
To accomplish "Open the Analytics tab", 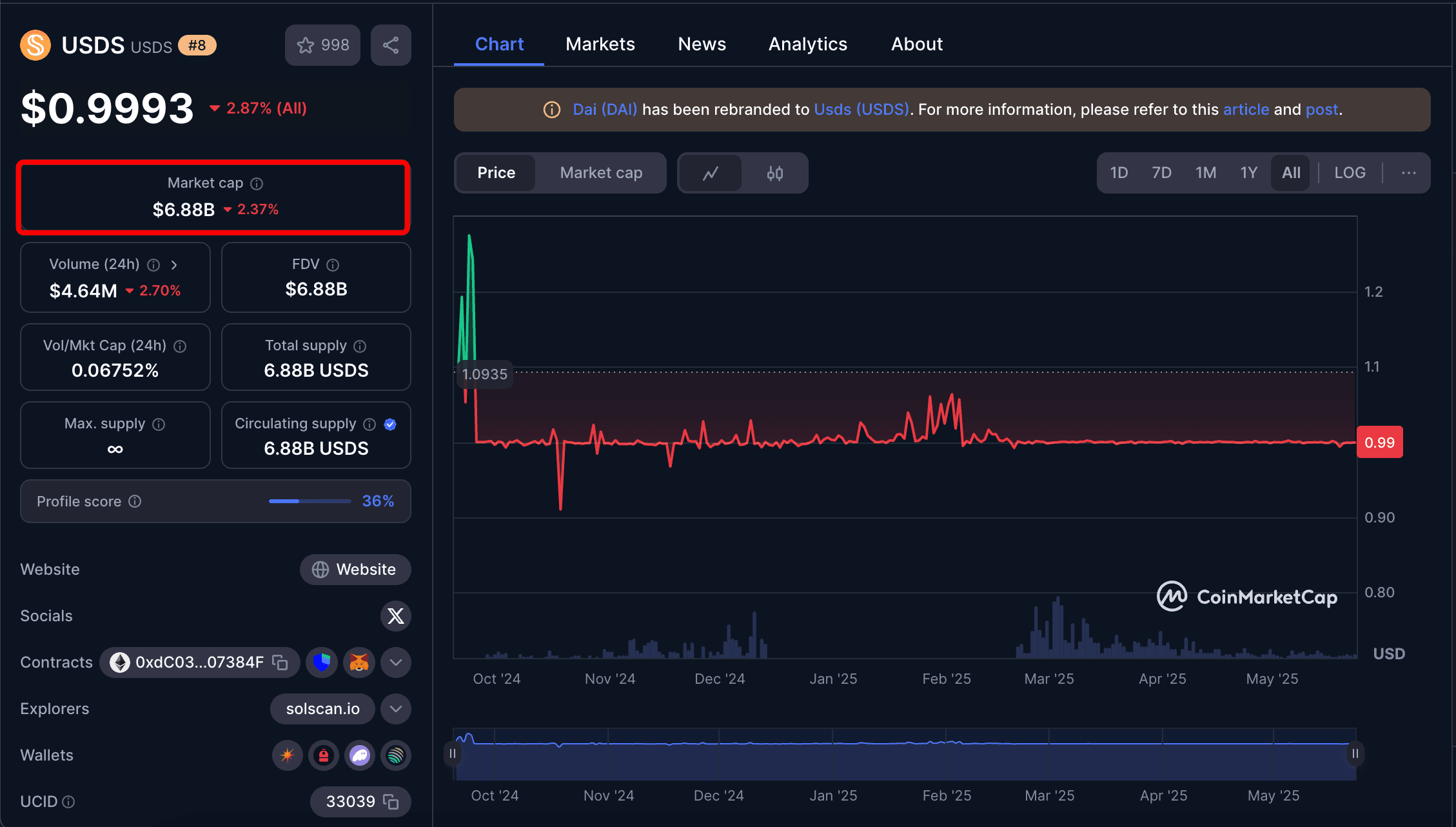I will [807, 44].
